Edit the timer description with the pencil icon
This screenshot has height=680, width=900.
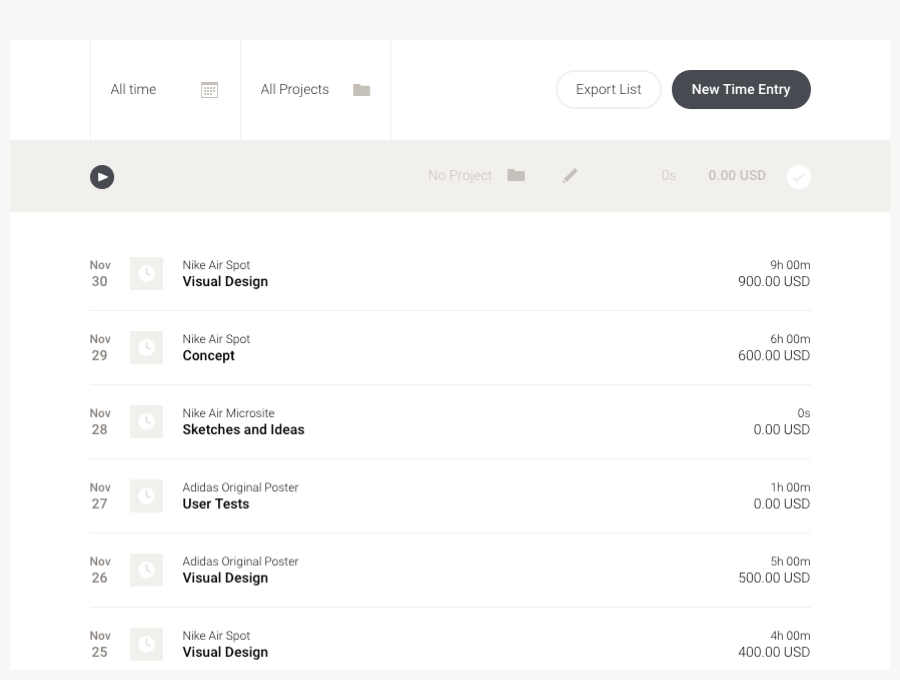tap(570, 175)
